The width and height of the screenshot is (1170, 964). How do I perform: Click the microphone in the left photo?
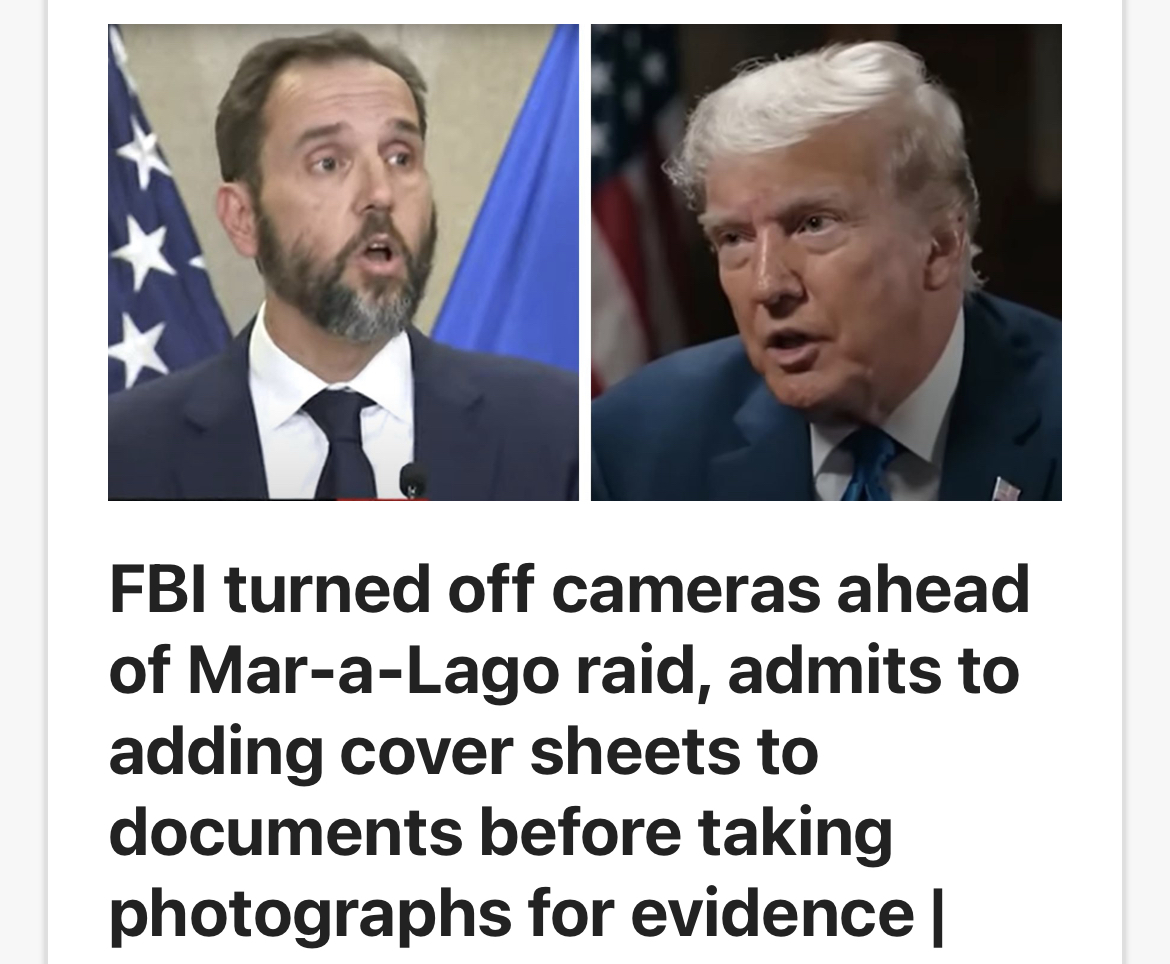click(413, 480)
